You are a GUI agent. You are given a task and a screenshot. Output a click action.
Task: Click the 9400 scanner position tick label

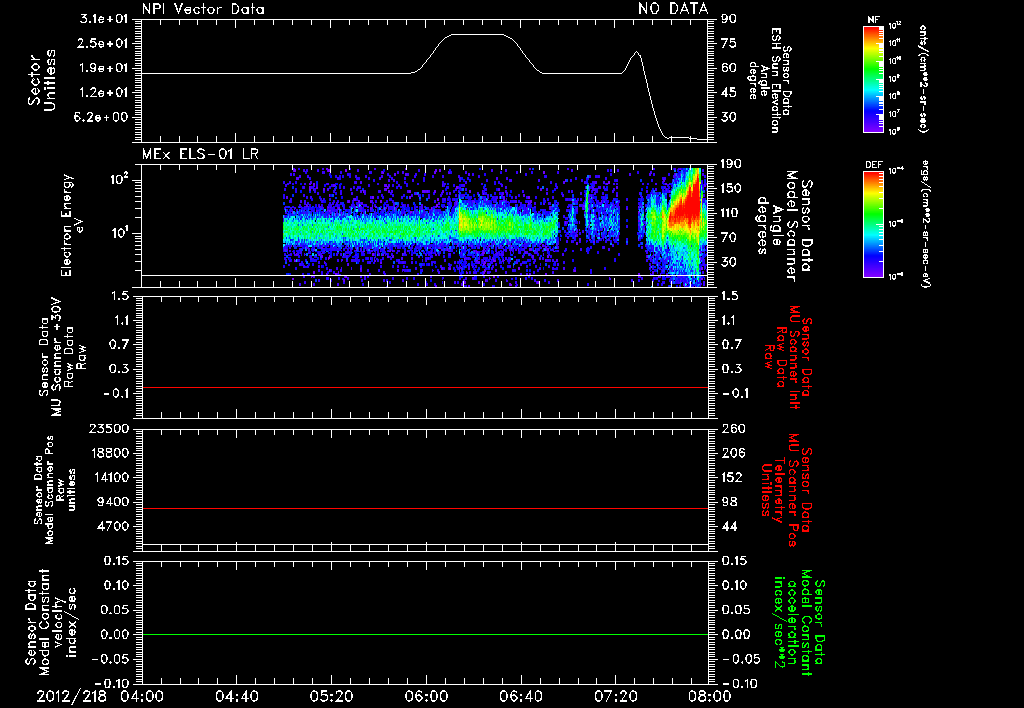(112, 502)
